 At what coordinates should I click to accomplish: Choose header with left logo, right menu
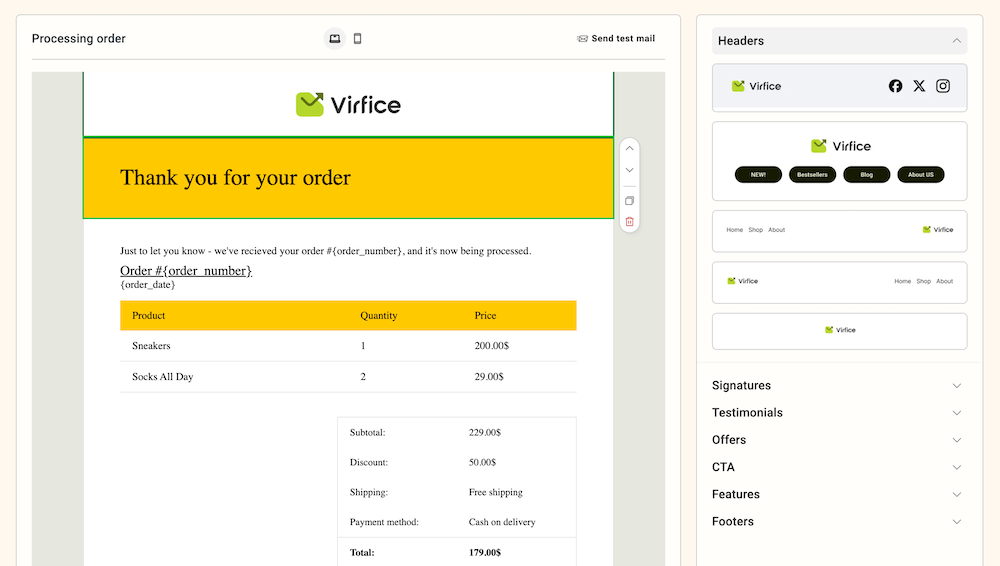click(x=839, y=282)
